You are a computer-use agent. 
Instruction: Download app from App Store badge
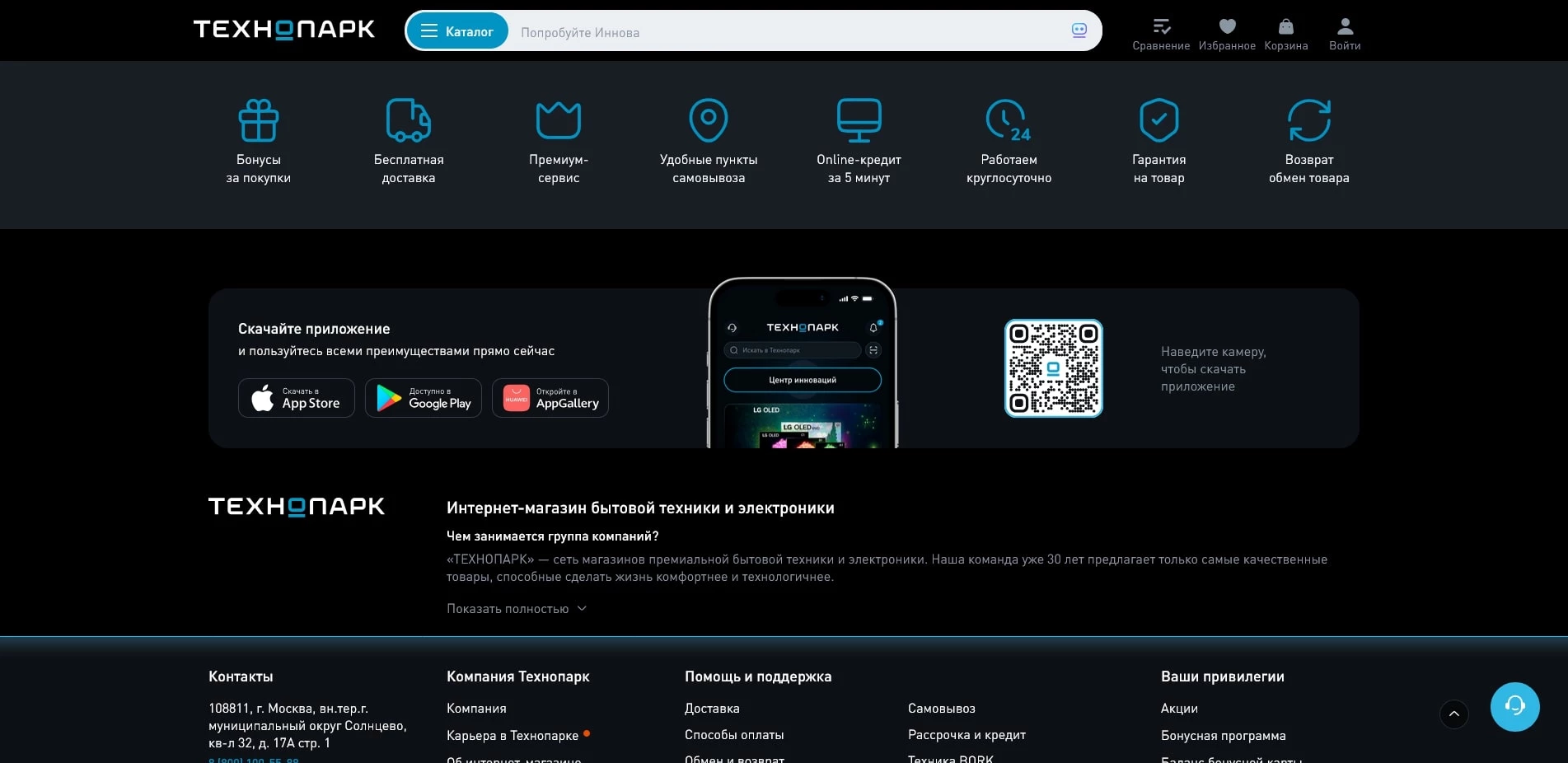click(297, 398)
